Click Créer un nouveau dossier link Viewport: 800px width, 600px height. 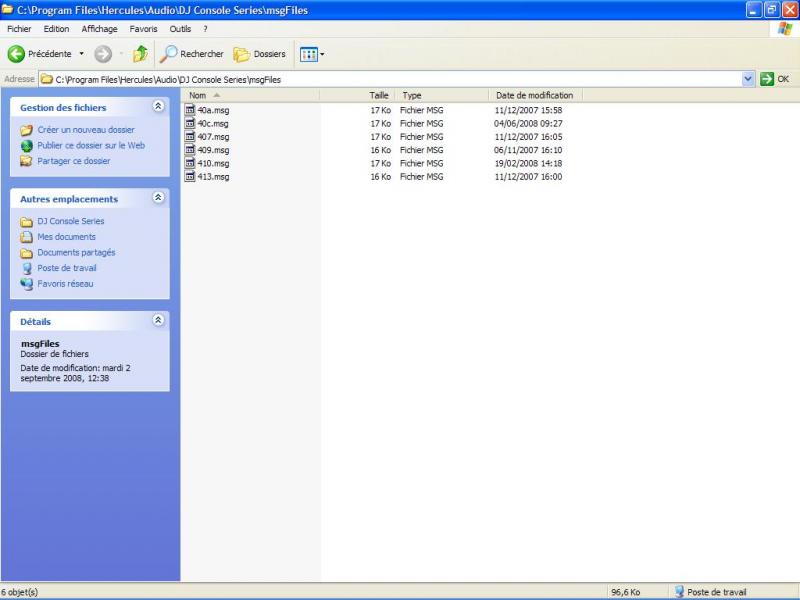[85, 130]
